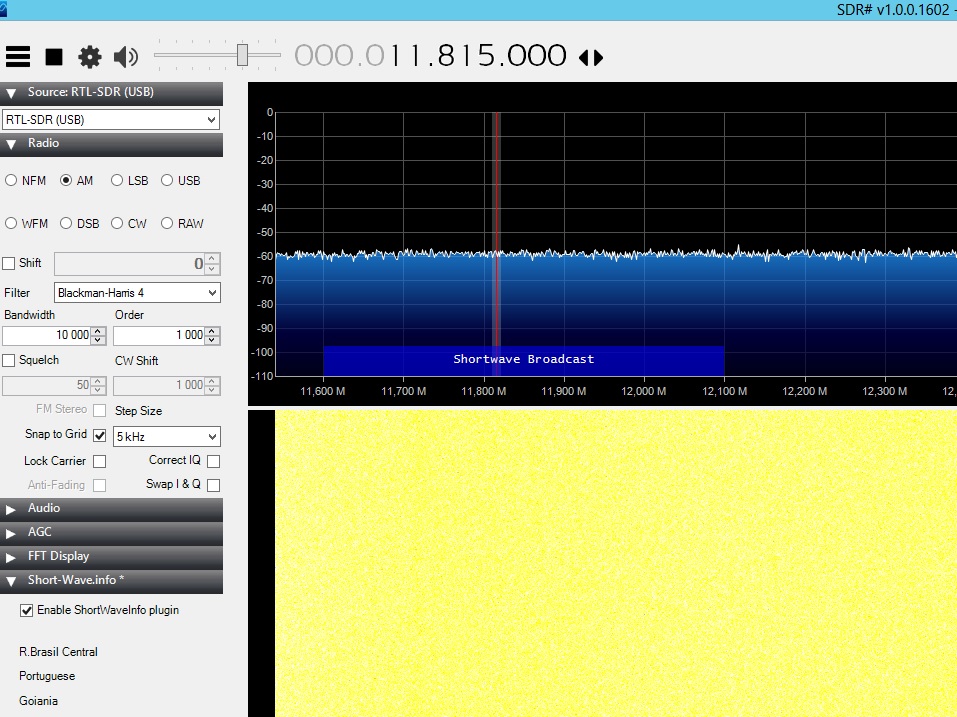Click the frequency tuning arrows icon

point(591,57)
